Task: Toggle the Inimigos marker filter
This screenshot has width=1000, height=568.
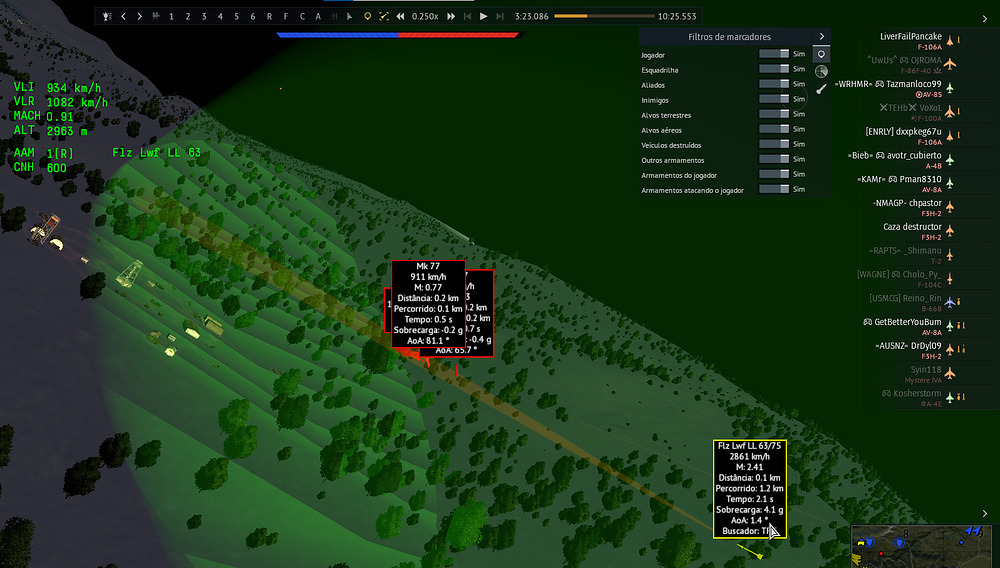Action: 774,99
